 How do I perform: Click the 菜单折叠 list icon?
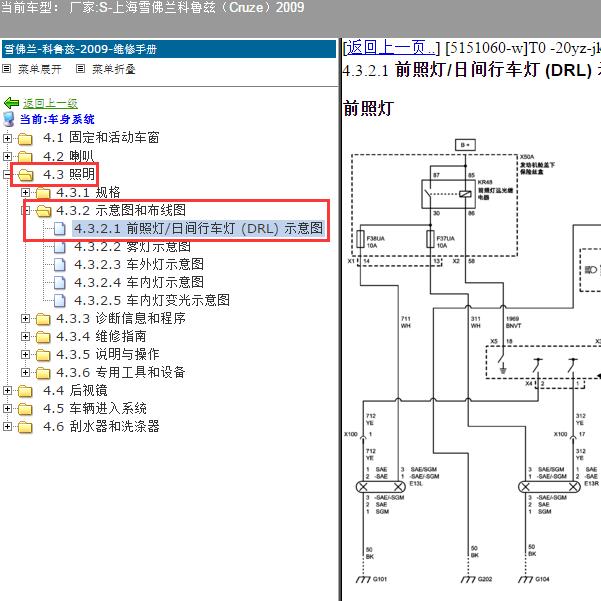pos(80,69)
